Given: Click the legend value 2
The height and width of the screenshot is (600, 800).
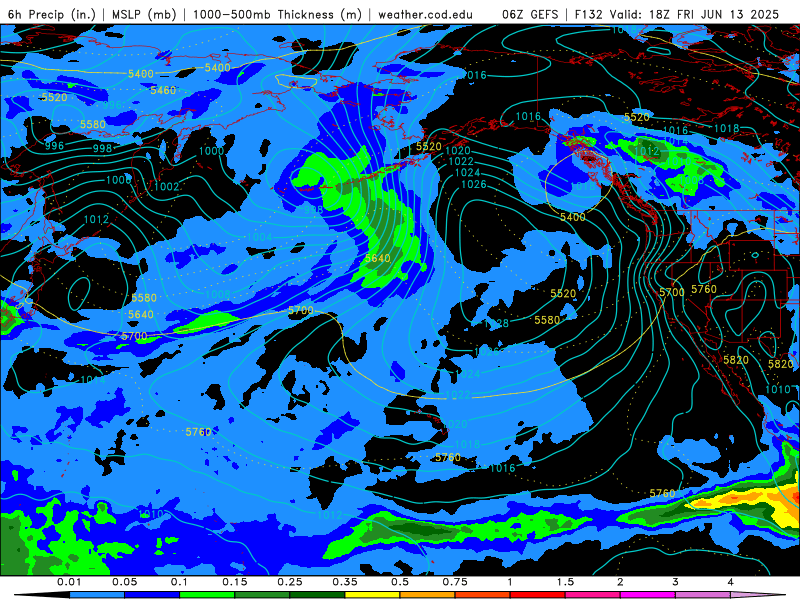Looking at the screenshot, I should [x=620, y=582].
